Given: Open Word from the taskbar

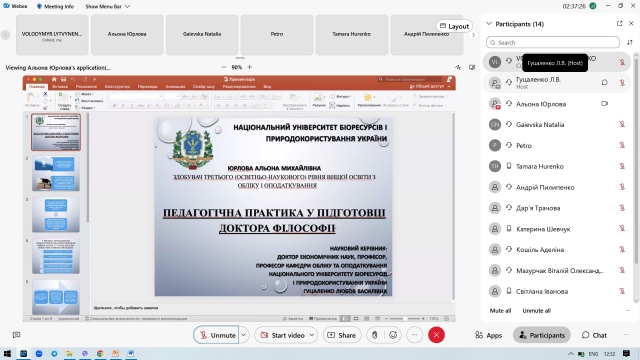Looking at the screenshot, I should [x=131, y=353].
